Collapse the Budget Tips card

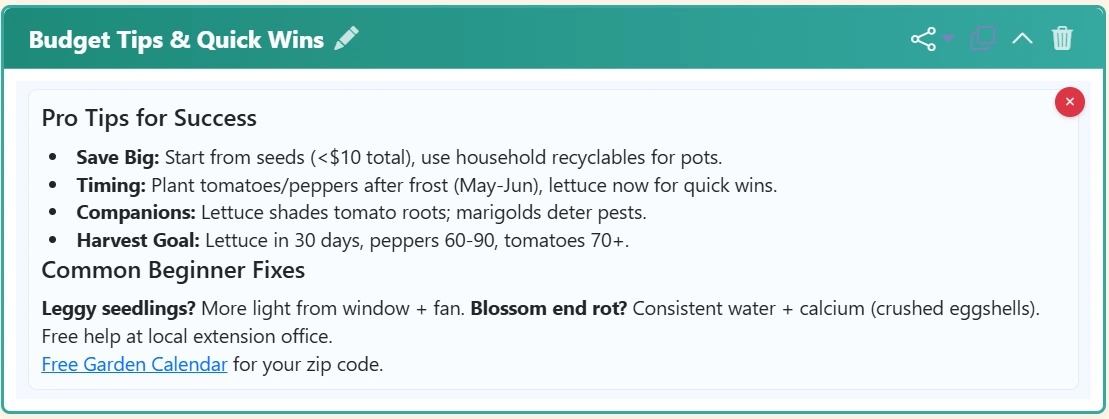coord(1022,39)
